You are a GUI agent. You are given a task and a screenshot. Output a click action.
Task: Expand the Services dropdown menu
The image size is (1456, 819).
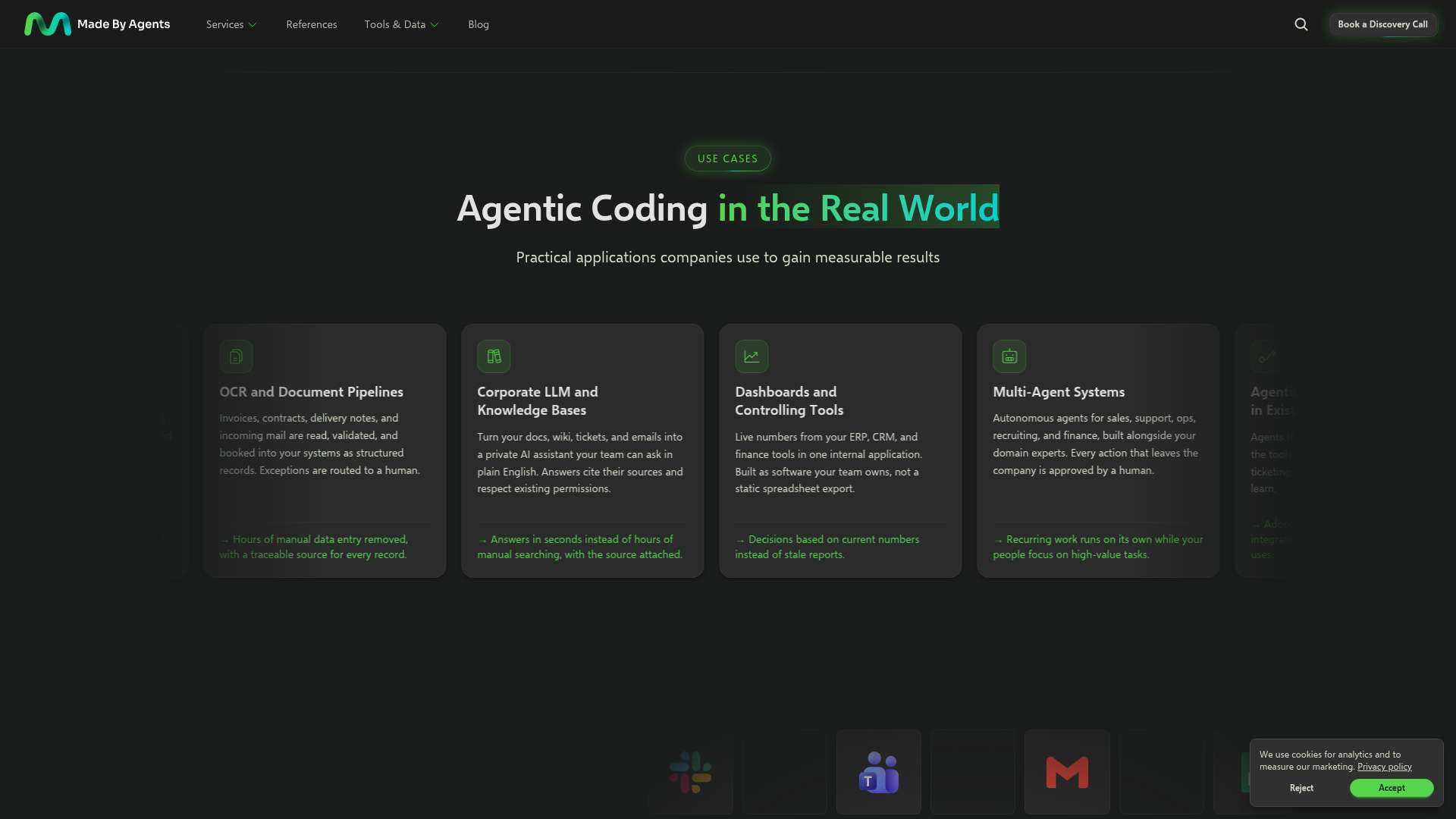[231, 24]
